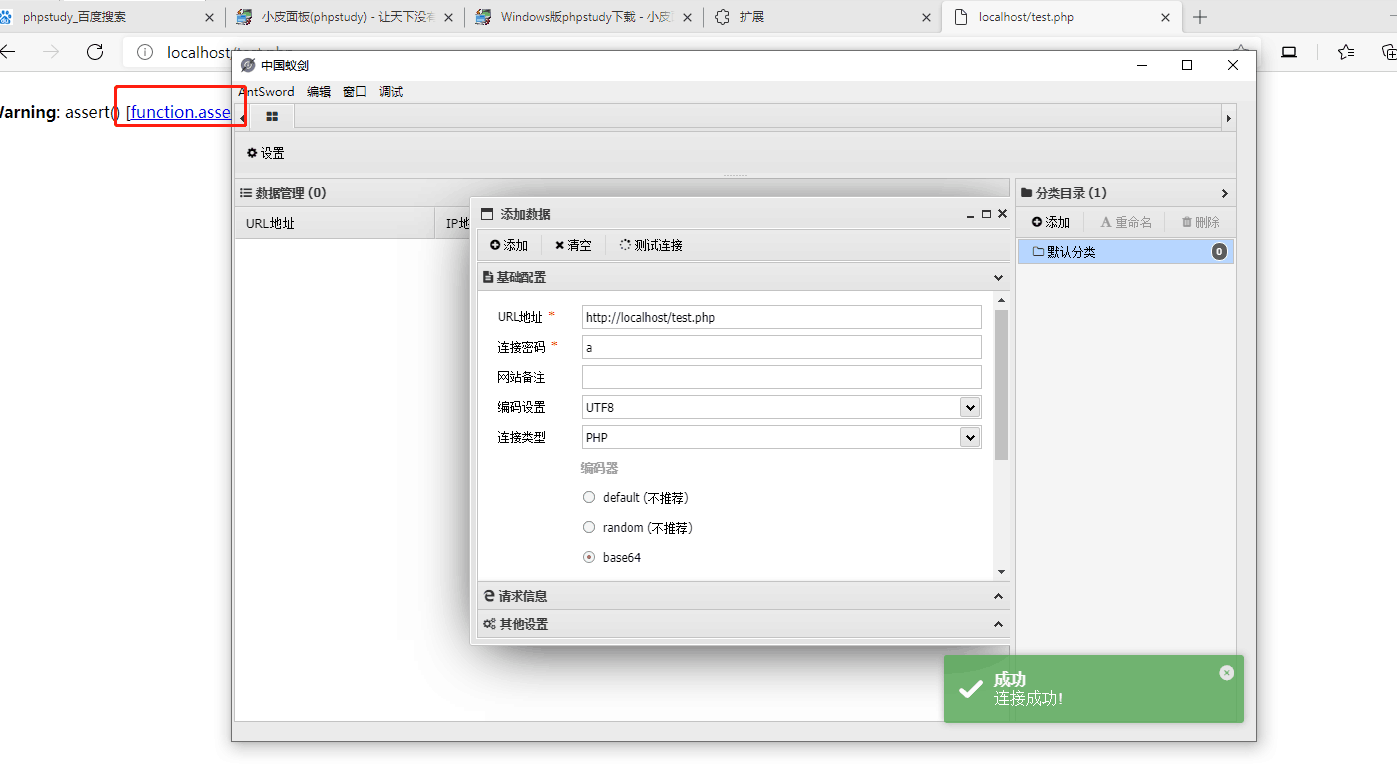Click the browser back arrow
The image size is (1397, 780).
point(8,52)
